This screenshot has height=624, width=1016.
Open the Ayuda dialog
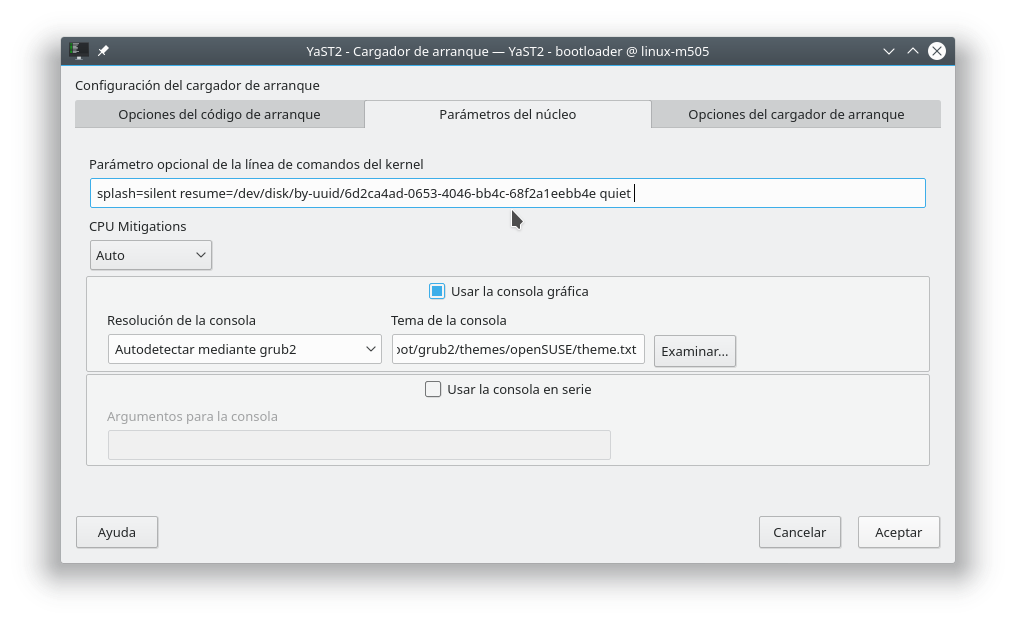(x=116, y=532)
